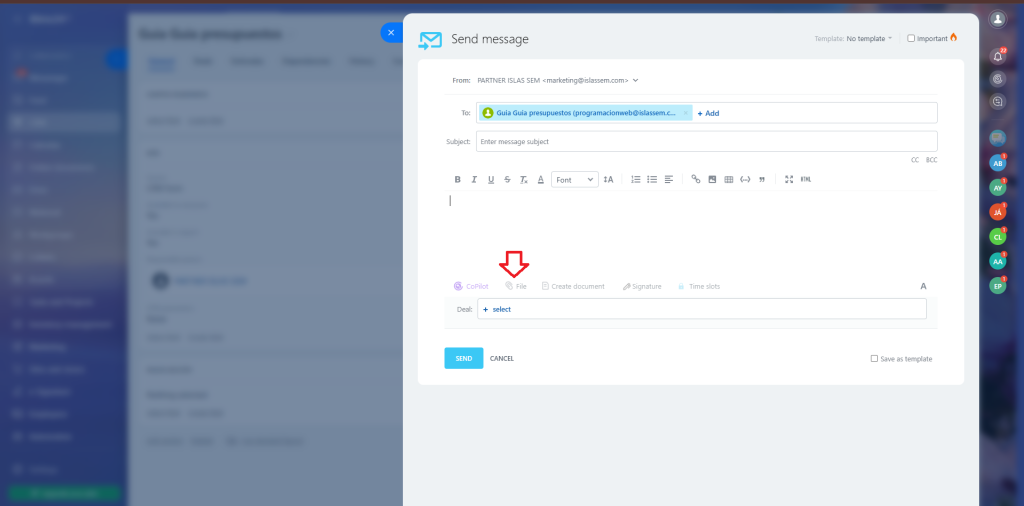Viewport: 1024px width, 506px height.
Task: Switch editor to HTML source mode
Action: click(x=806, y=179)
